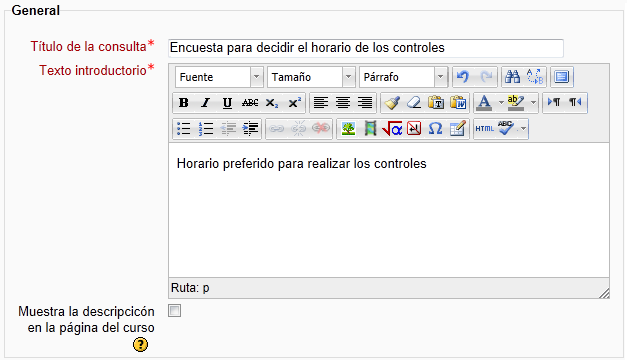The width and height of the screenshot is (627, 360).
Task: Toggle the ABC spellchecker
Action: (506, 129)
